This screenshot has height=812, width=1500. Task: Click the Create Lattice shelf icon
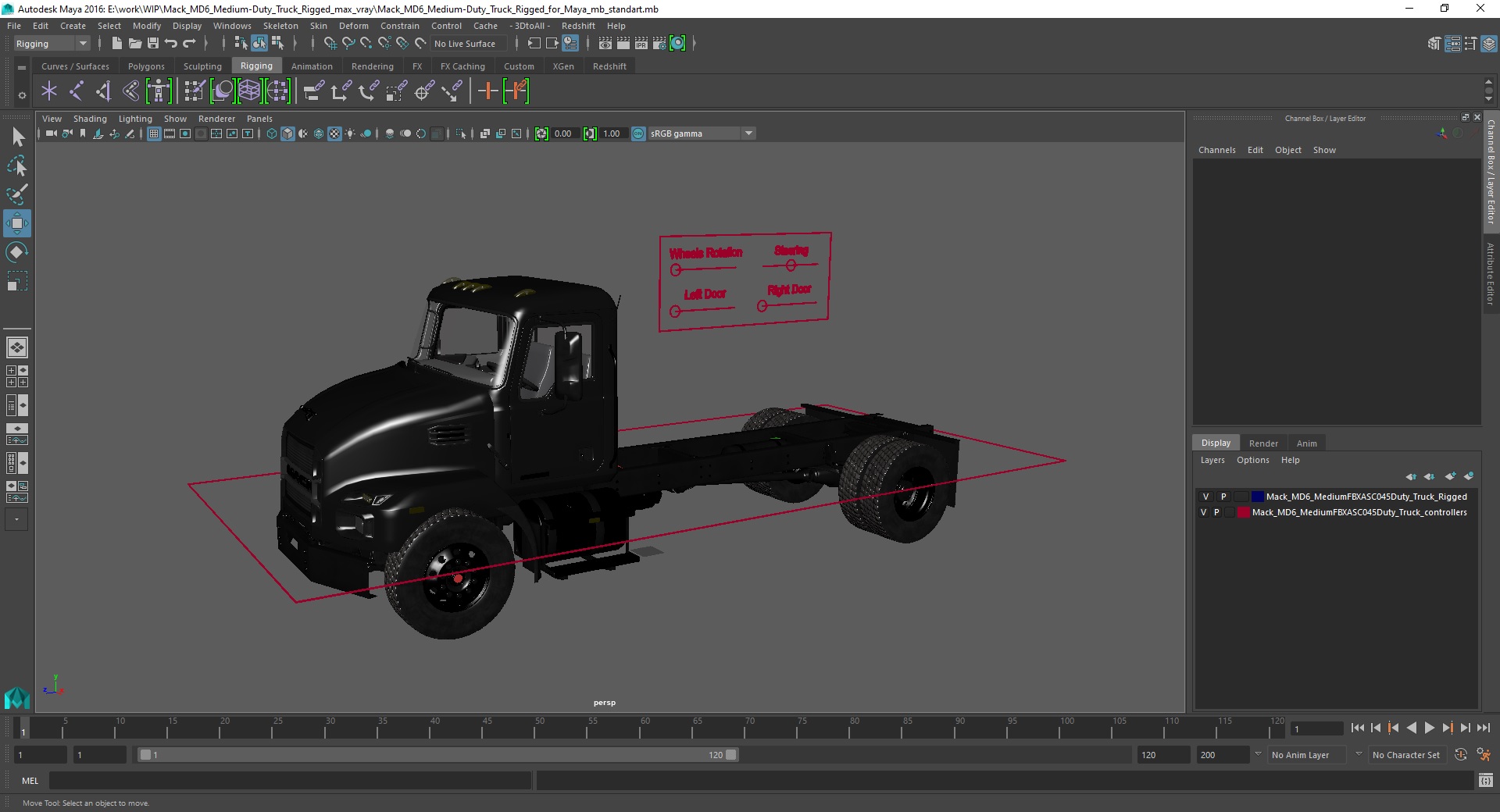[250, 91]
